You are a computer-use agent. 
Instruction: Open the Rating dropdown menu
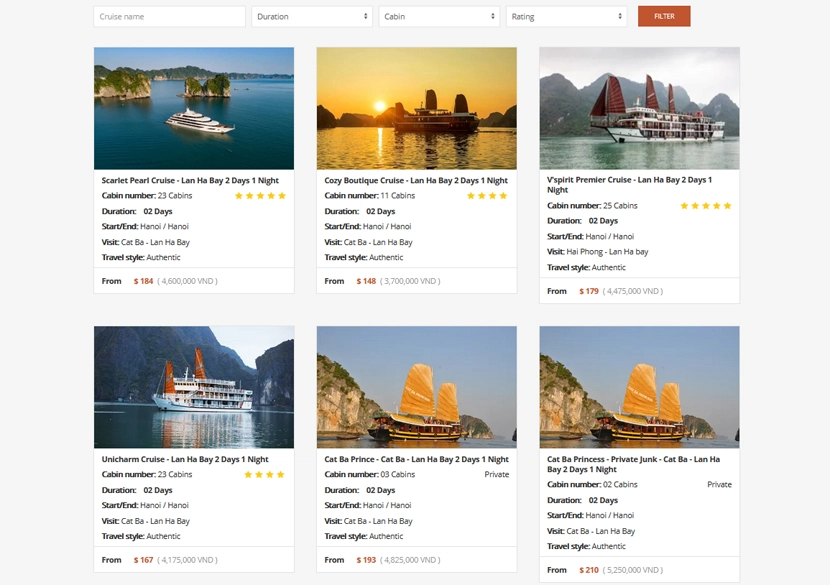(566, 17)
